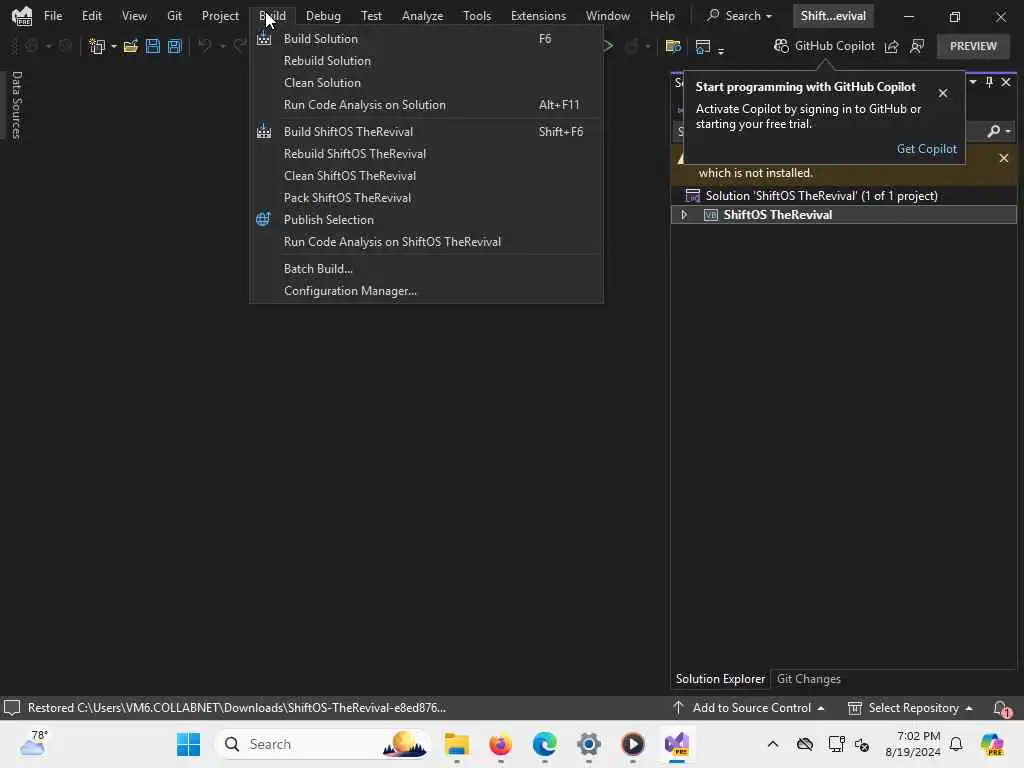Click the green Start debugging arrow

(x=608, y=46)
